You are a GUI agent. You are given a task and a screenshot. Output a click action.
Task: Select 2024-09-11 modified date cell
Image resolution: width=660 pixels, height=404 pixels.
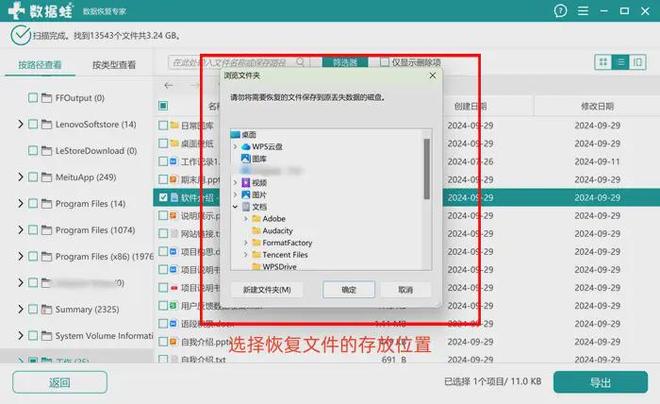(597, 162)
